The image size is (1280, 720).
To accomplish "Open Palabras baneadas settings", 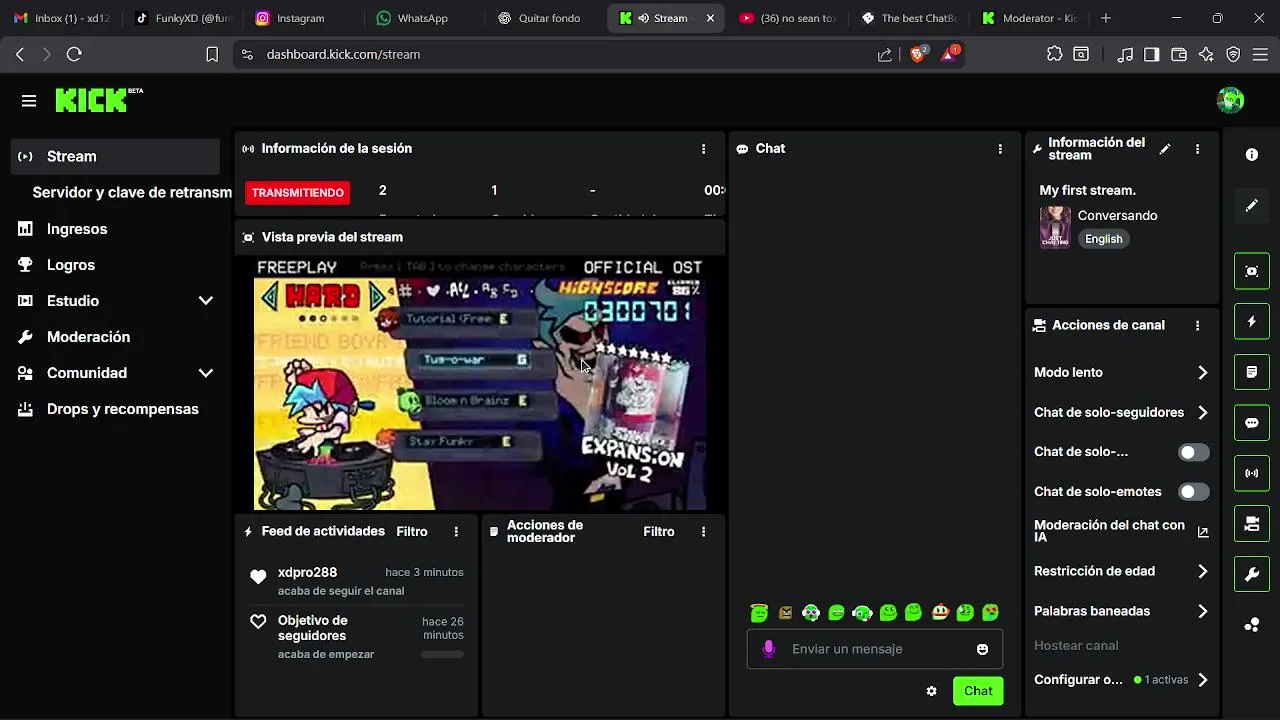I will [1121, 611].
